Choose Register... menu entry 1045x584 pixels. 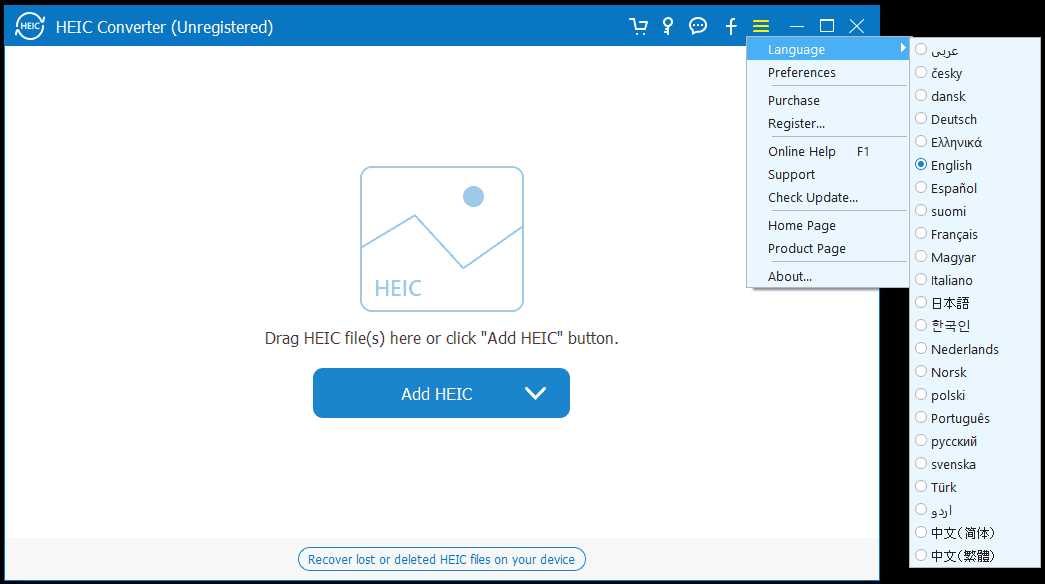point(828,123)
